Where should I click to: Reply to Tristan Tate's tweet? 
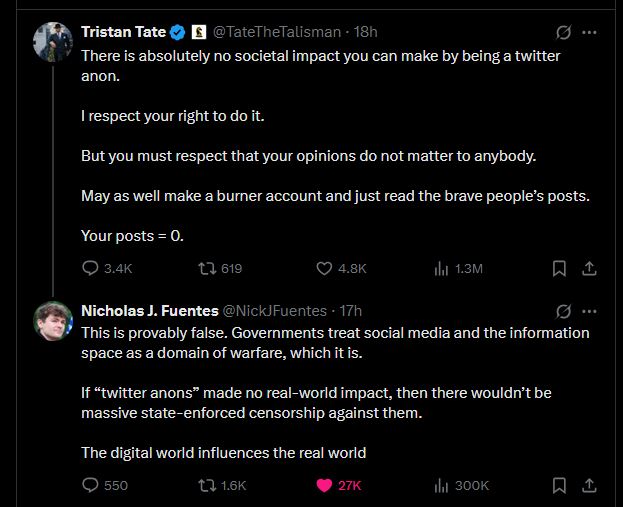pos(90,268)
